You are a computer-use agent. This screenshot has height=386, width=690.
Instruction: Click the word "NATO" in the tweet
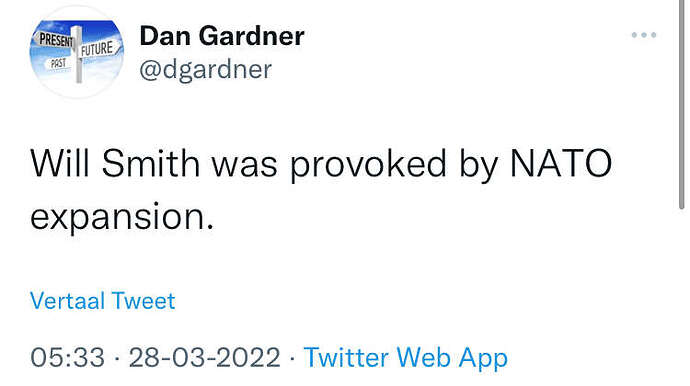561,163
